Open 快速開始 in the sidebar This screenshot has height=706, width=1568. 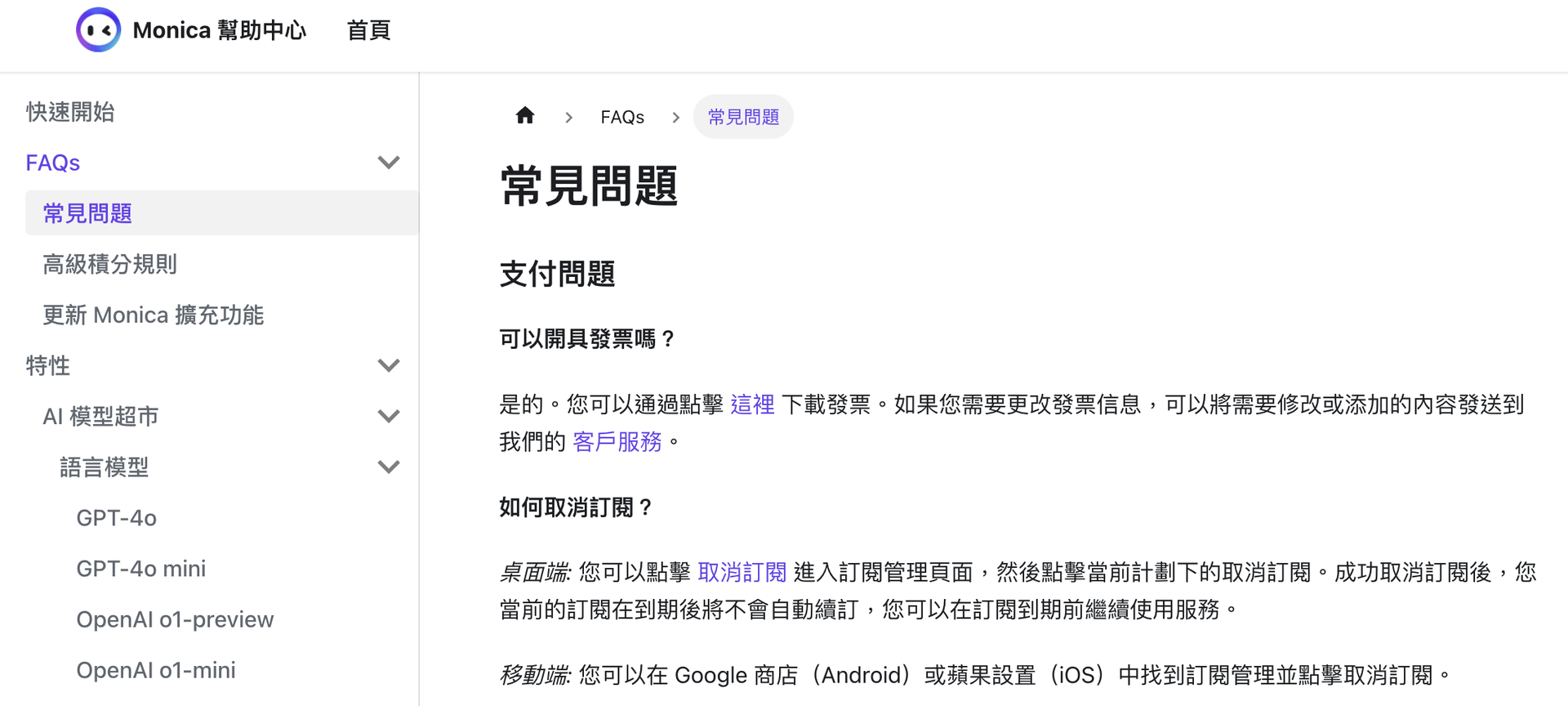pos(70,112)
